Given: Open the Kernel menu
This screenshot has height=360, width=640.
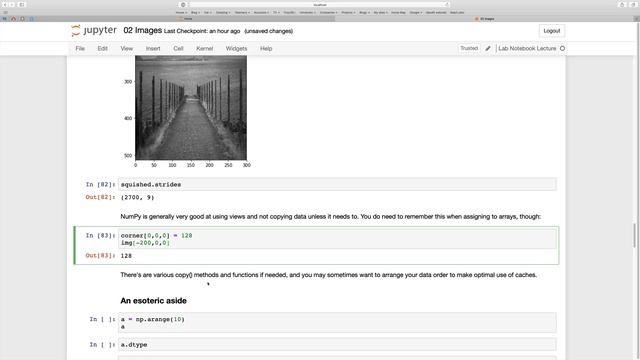Looking at the screenshot, I should [x=204, y=48].
